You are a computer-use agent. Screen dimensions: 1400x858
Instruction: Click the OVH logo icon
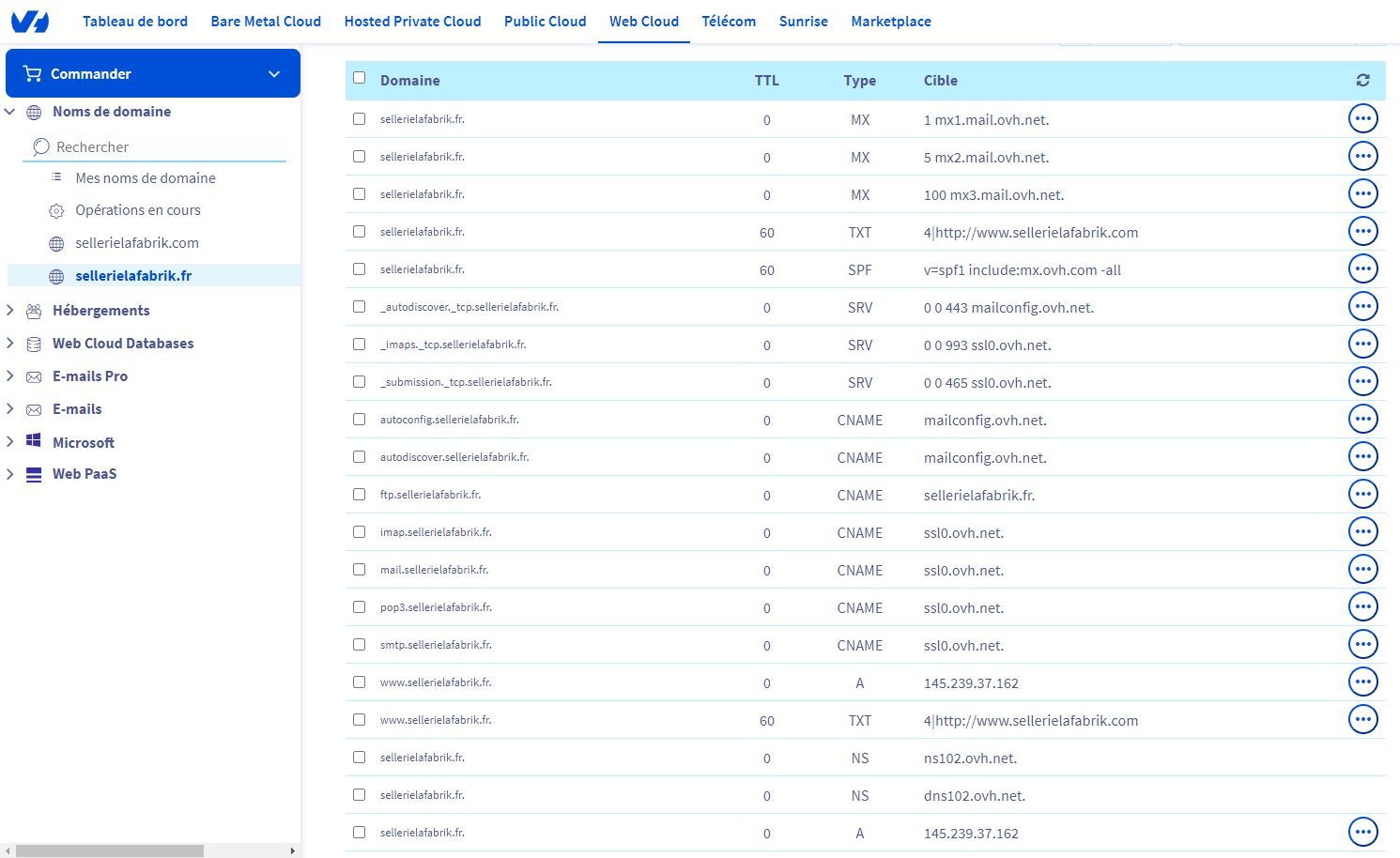[x=29, y=21]
